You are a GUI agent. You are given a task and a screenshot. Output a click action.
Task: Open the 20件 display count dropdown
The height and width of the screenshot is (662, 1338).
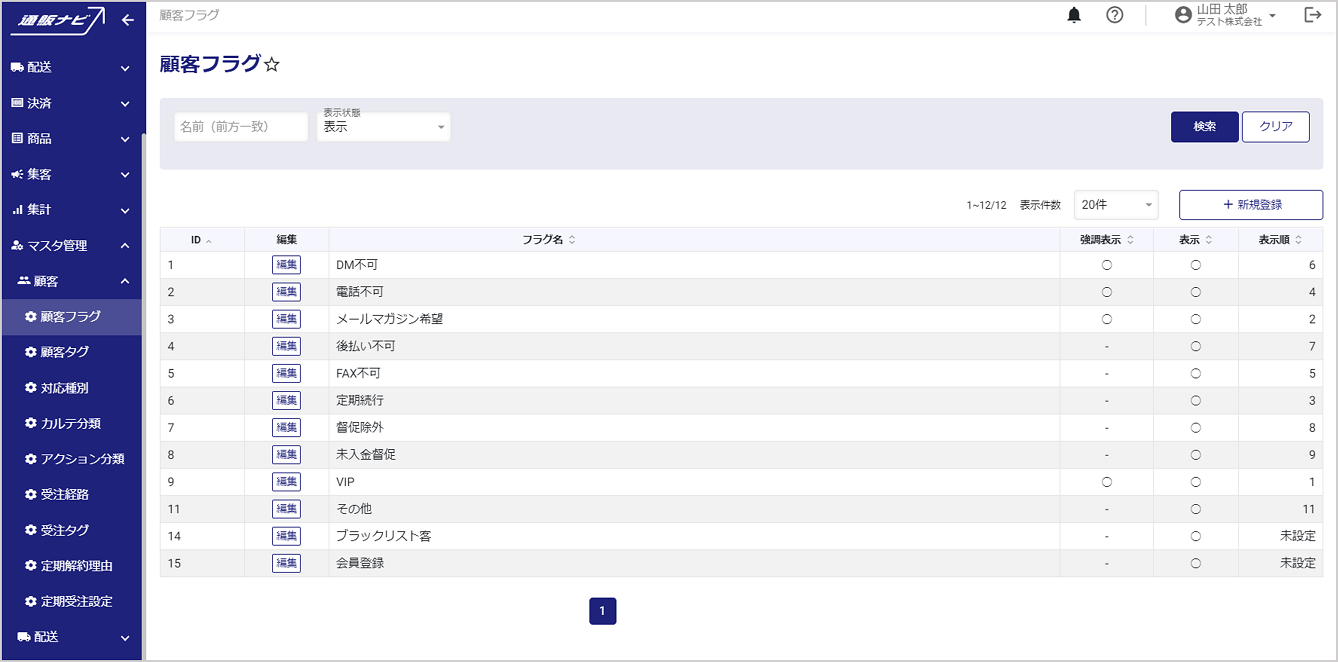pos(1115,204)
